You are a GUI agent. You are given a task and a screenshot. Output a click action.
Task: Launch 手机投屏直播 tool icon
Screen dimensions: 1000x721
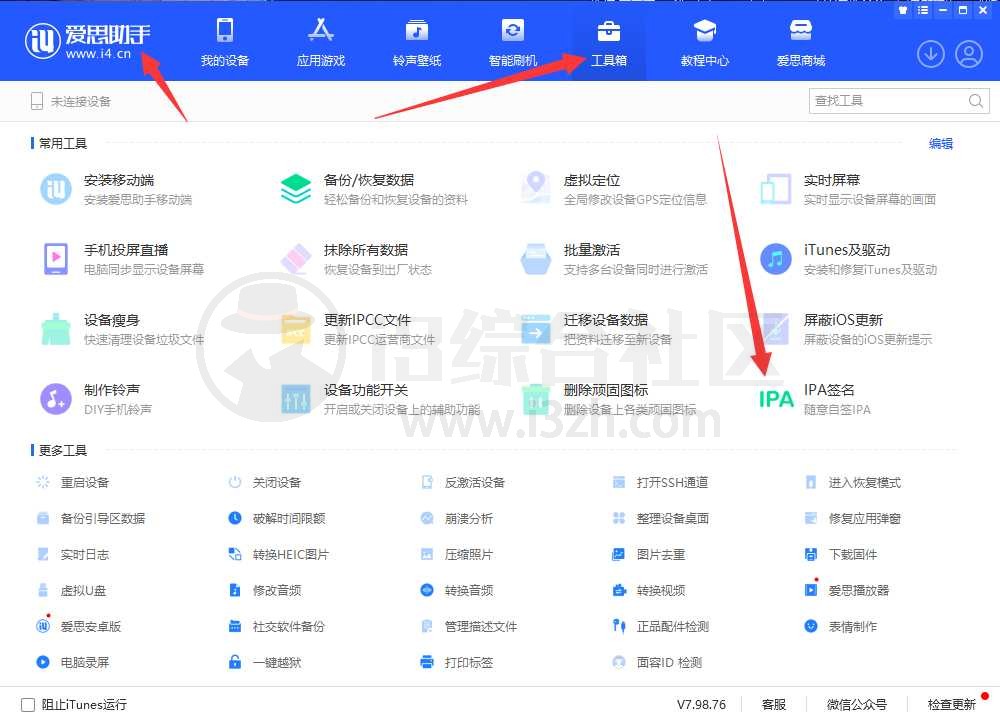[x=56, y=259]
